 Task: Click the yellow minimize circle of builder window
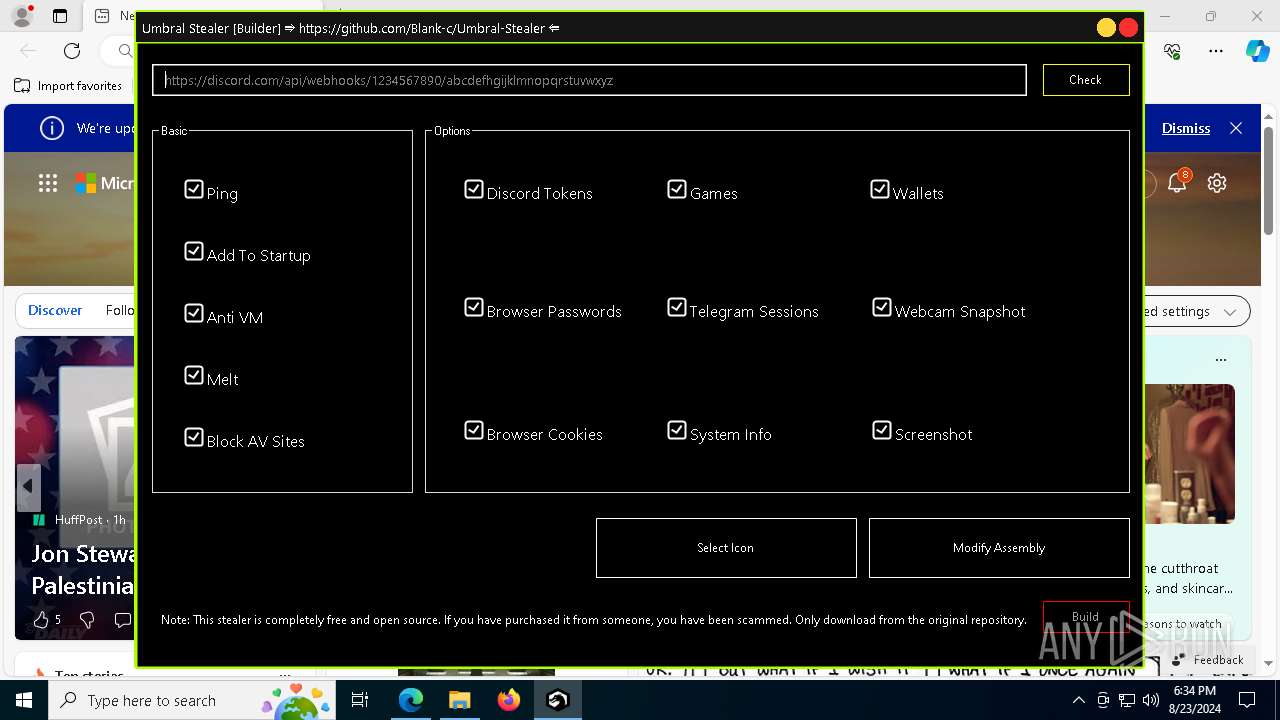1106,28
